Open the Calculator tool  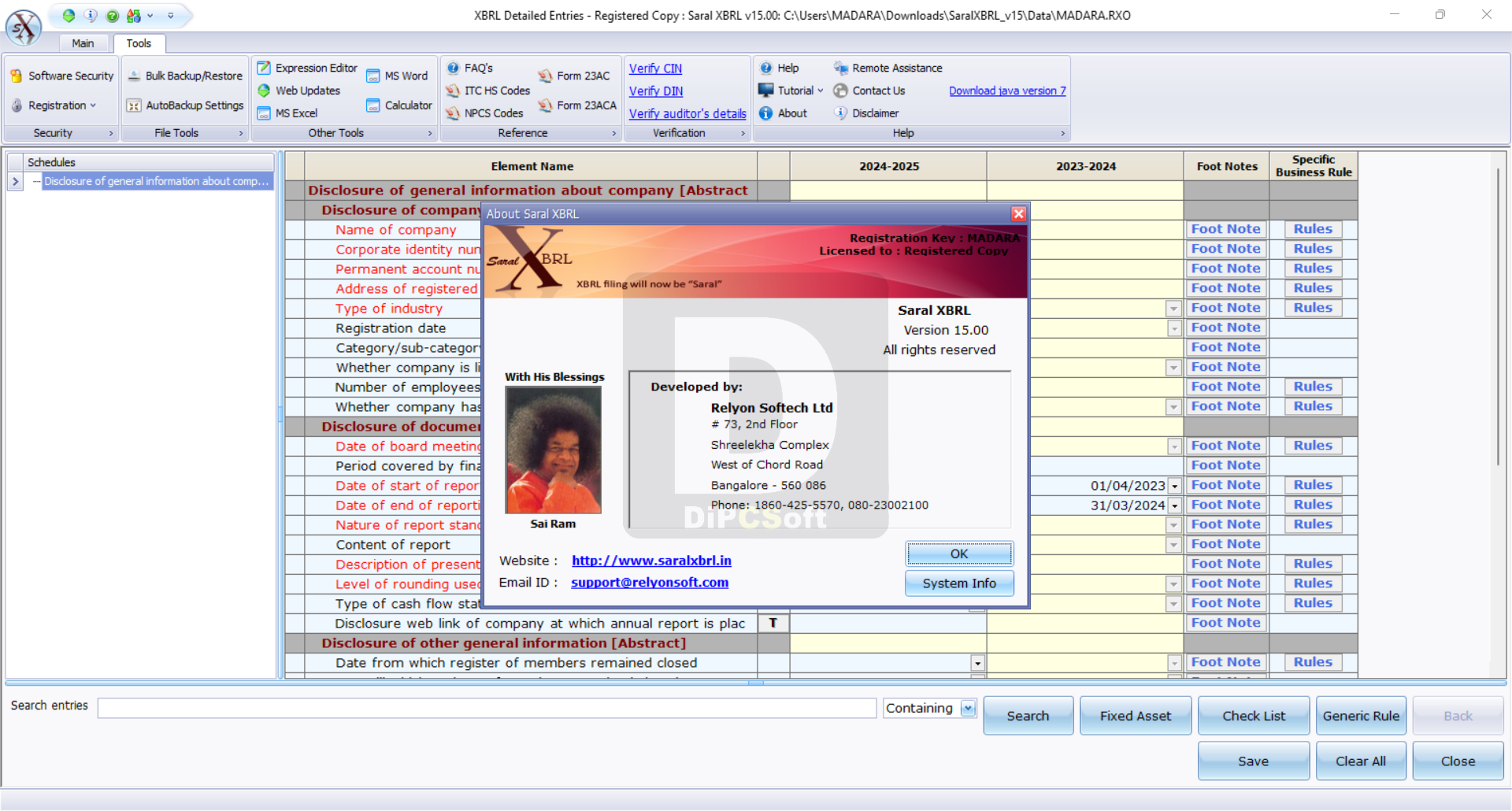(399, 106)
